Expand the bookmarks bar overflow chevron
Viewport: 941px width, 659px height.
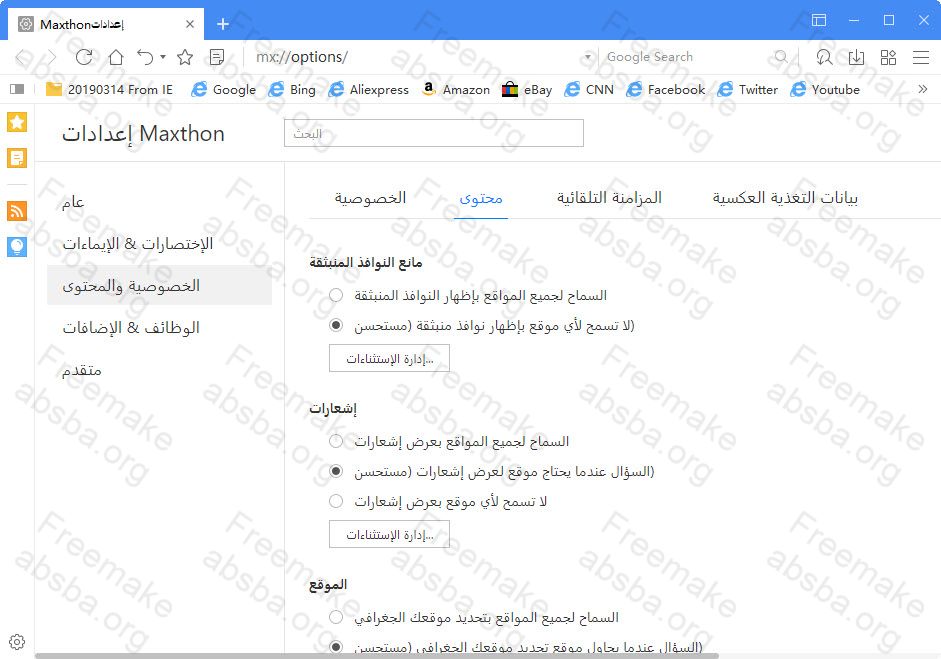(922, 89)
